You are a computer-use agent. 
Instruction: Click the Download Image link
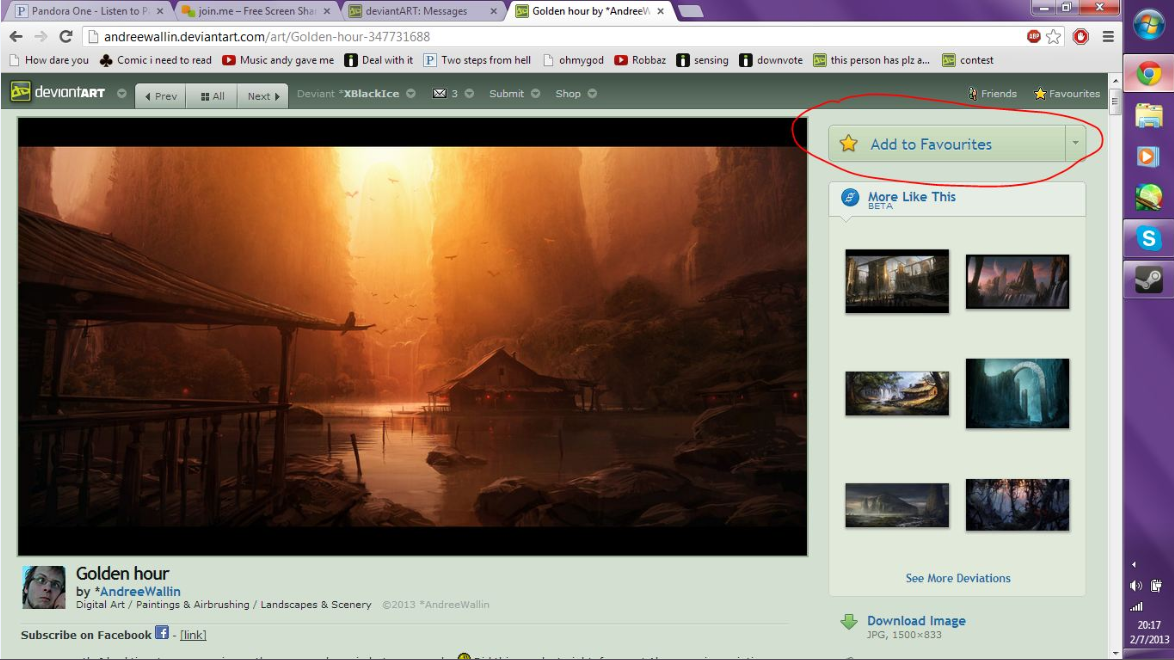pyautogui.click(x=916, y=620)
